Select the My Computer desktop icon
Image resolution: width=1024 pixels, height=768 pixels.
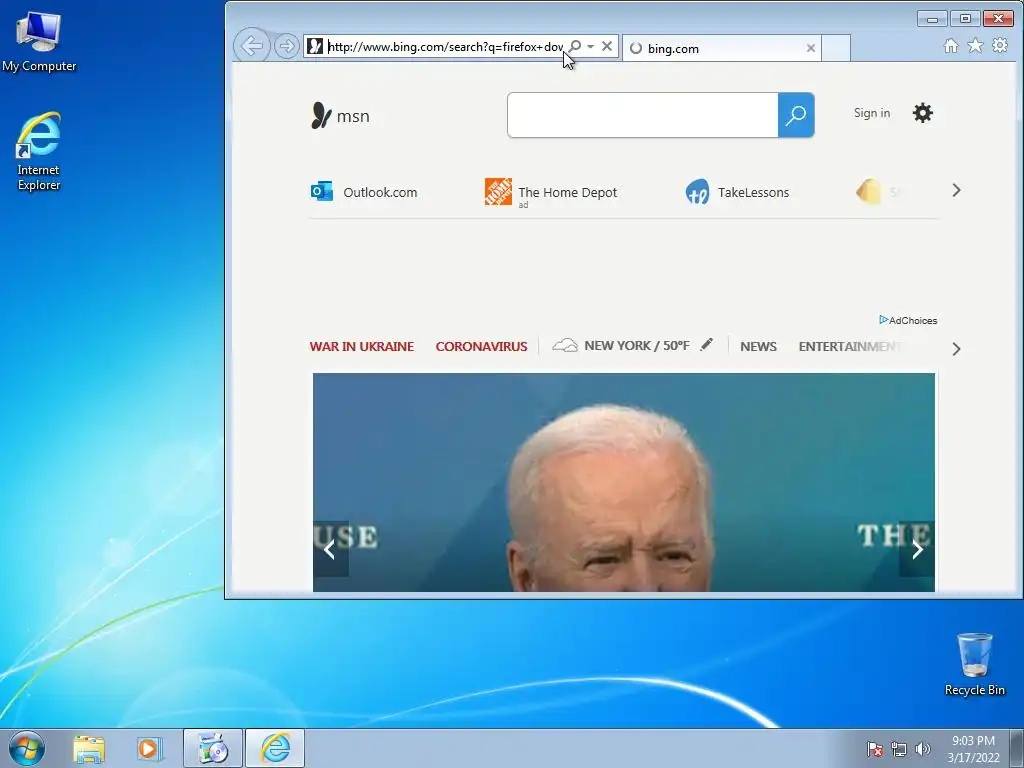click(39, 42)
